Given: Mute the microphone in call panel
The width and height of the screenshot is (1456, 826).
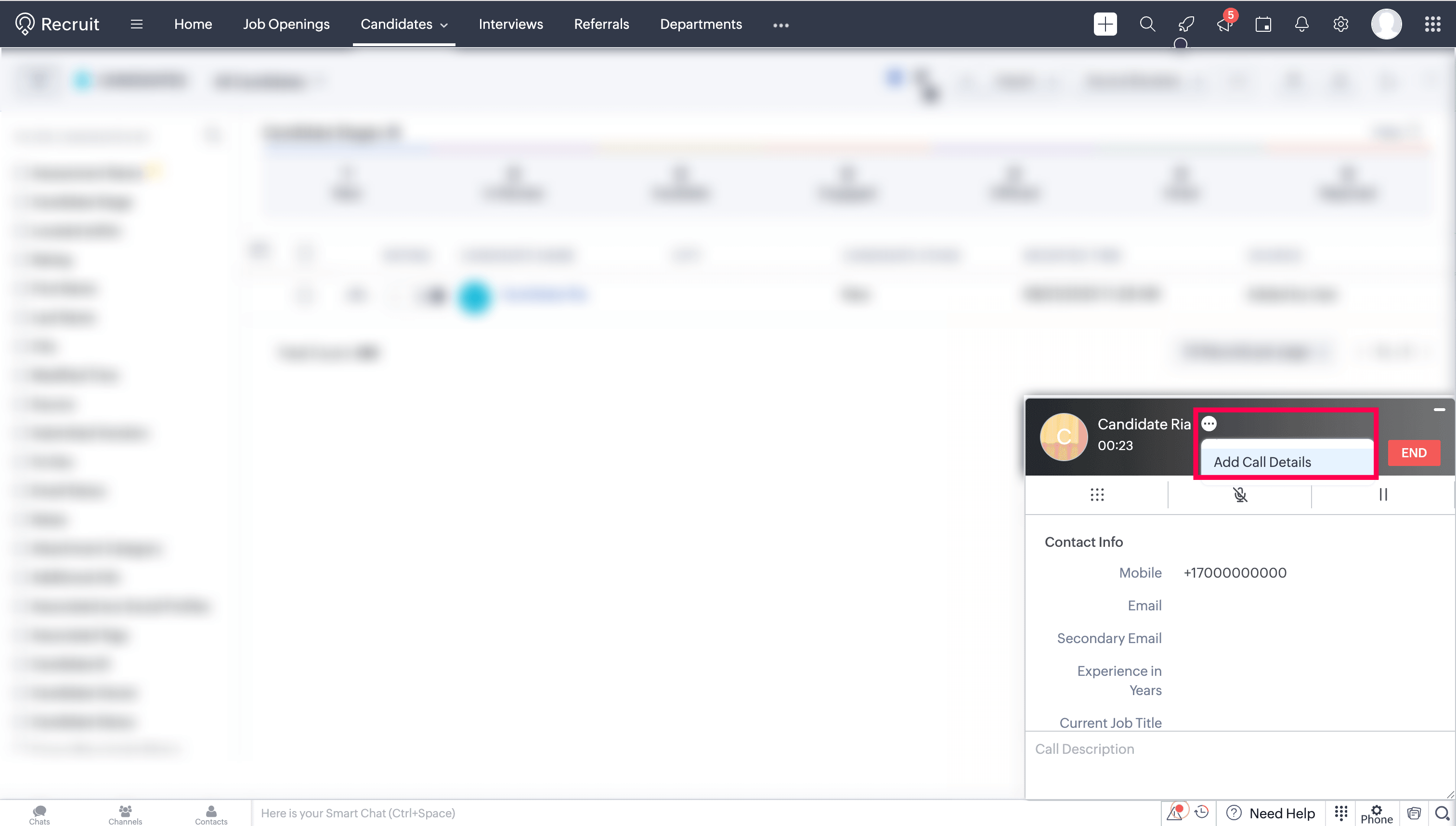Looking at the screenshot, I should [x=1240, y=495].
